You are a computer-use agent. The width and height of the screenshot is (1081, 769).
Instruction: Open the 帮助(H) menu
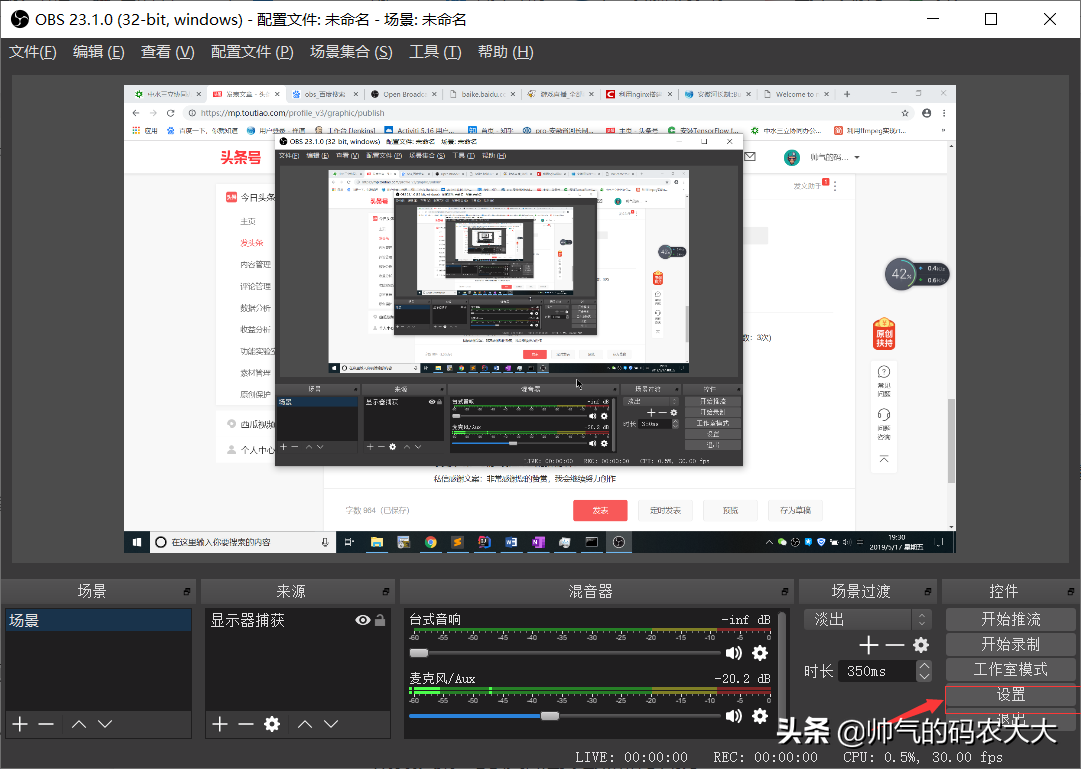(505, 52)
